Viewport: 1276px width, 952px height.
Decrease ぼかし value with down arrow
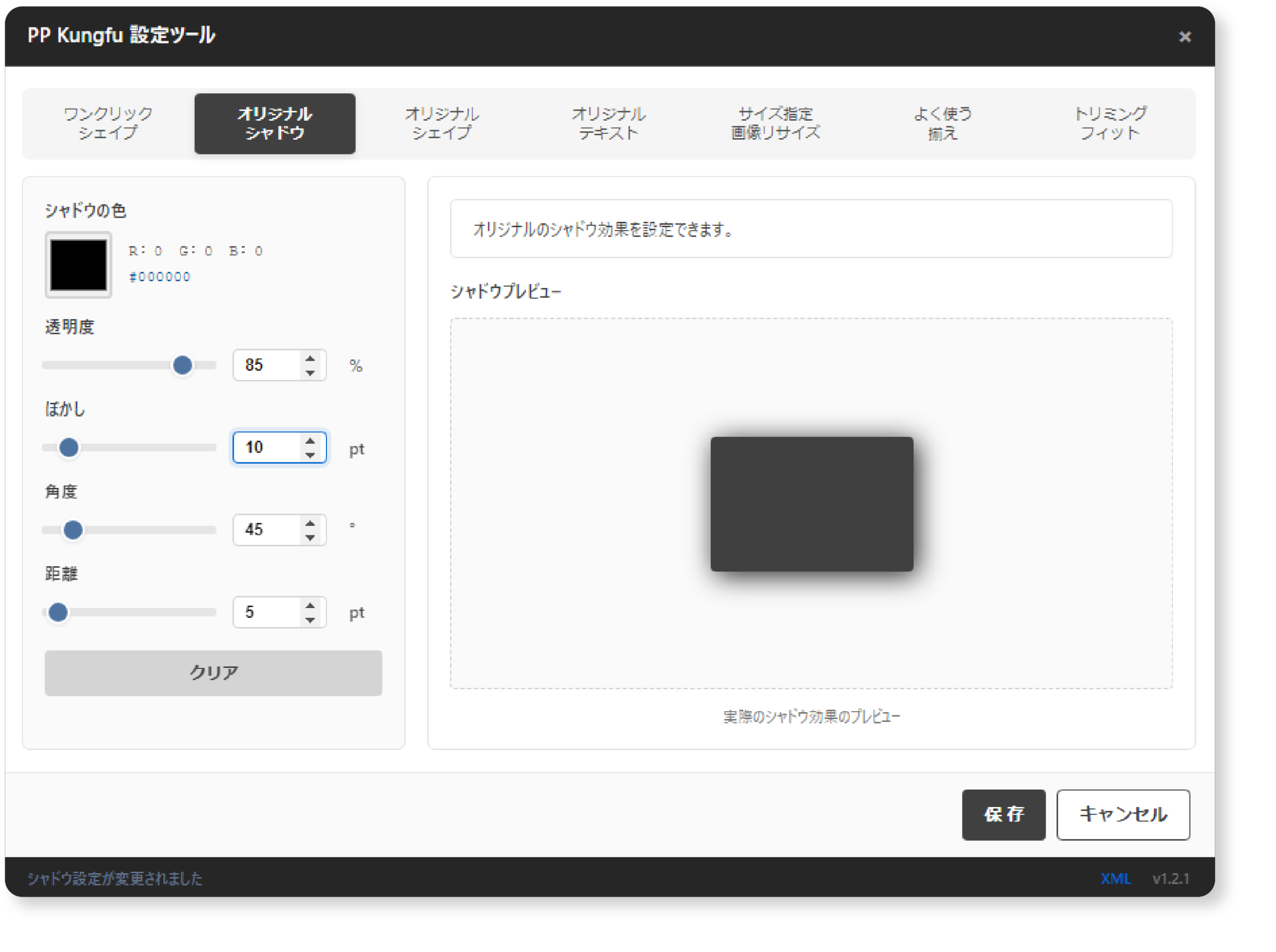pyautogui.click(x=310, y=455)
